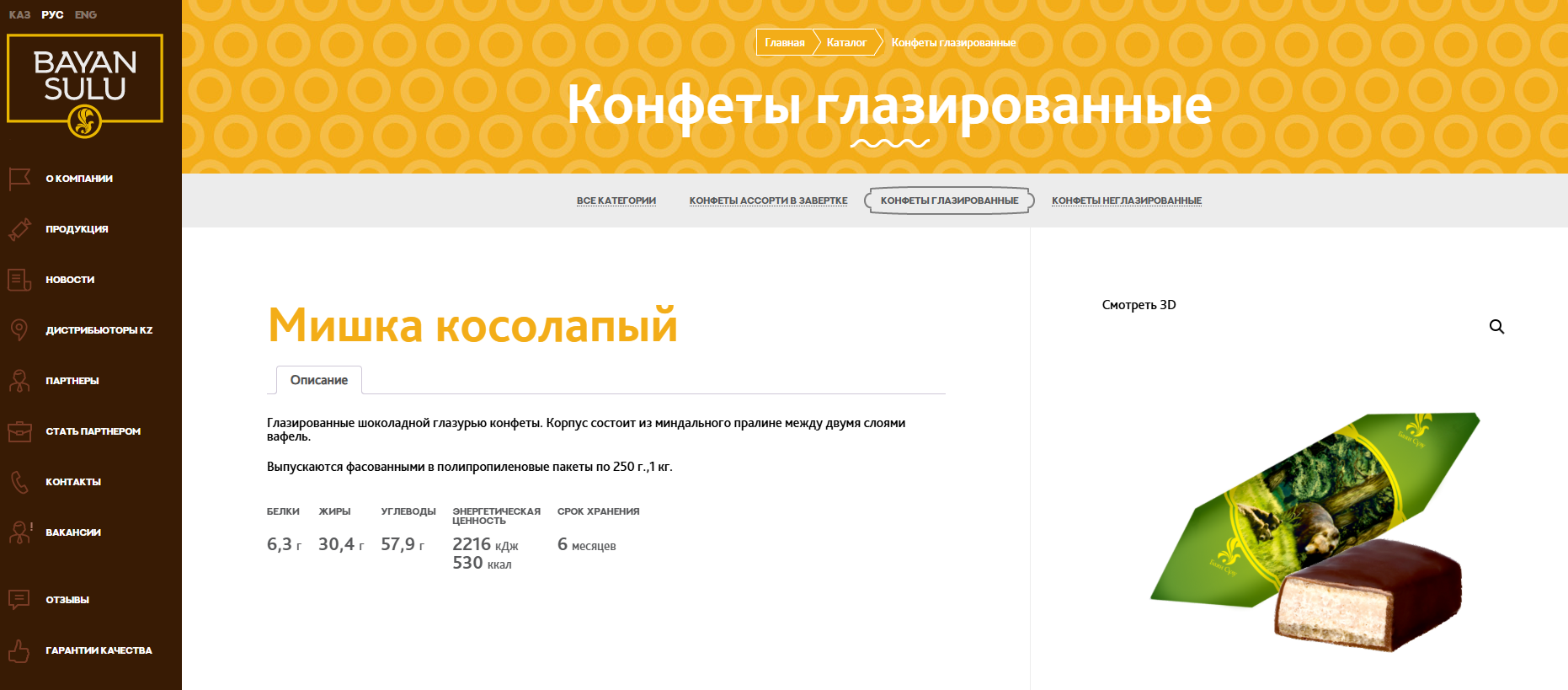The width and height of the screenshot is (1568, 690).
Task: Click the flag icon beside О компании
Action: [19, 179]
